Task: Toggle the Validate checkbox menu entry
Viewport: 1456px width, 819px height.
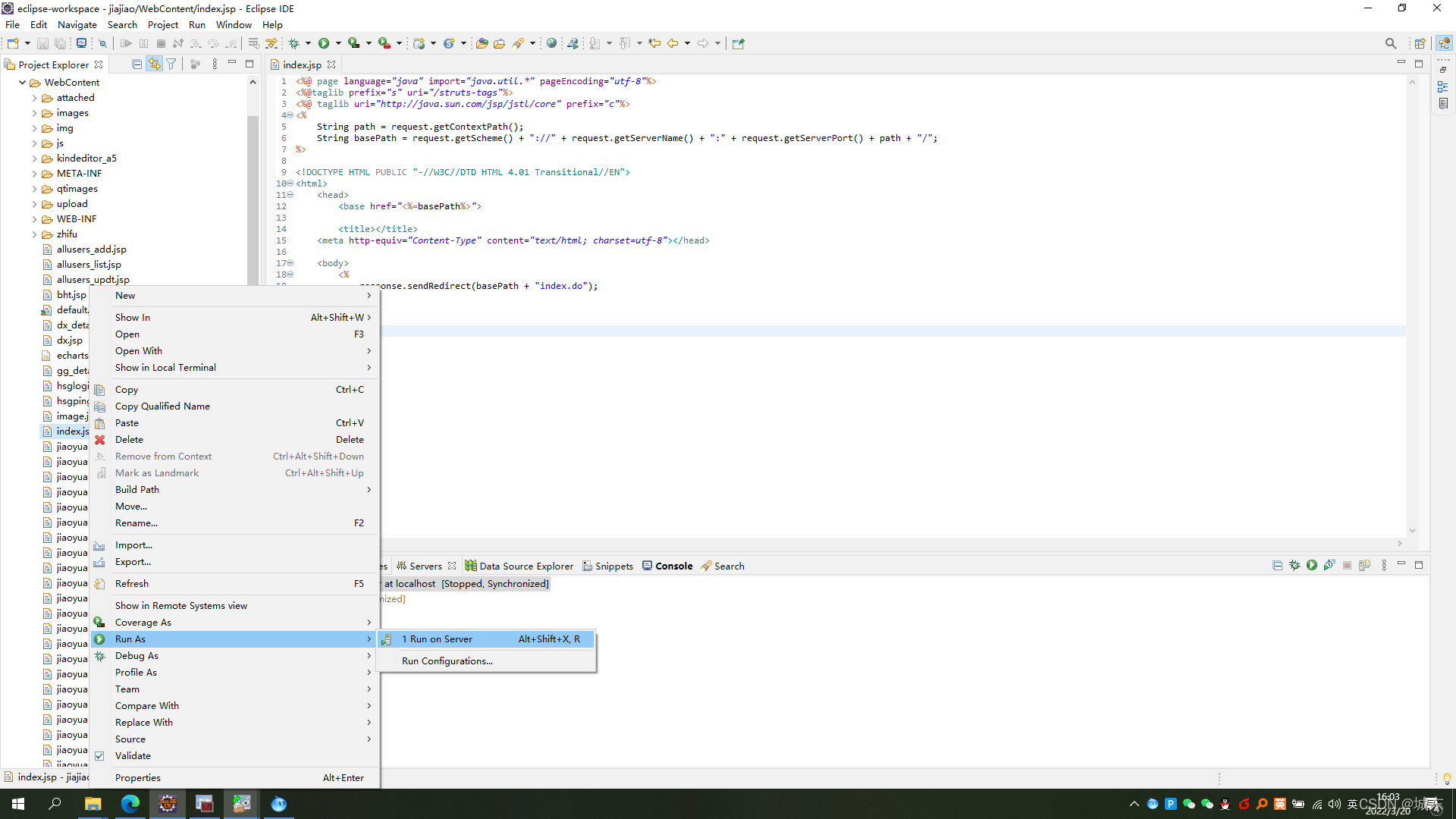Action: click(x=133, y=756)
